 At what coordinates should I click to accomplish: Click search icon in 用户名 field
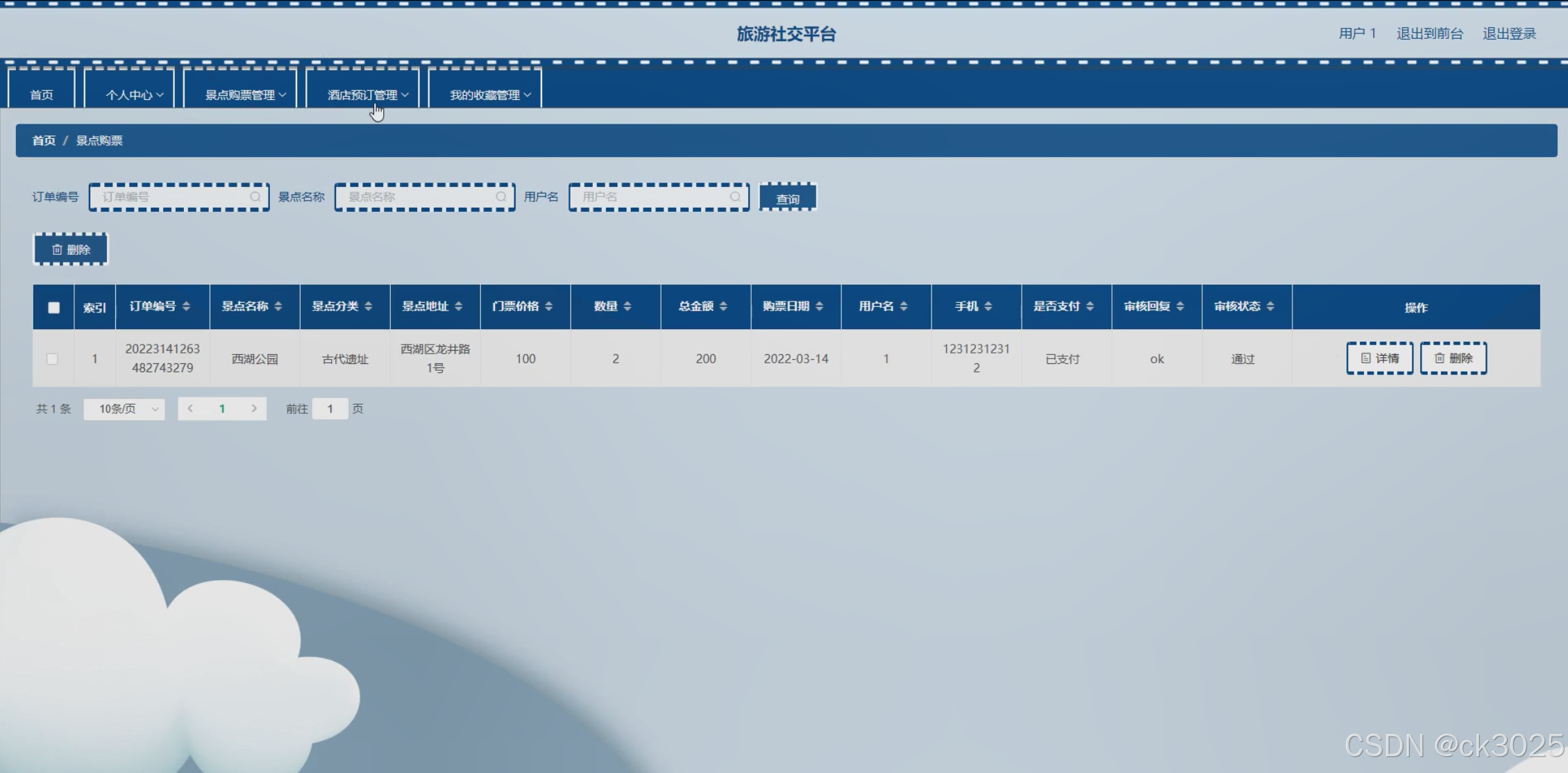click(x=735, y=197)
